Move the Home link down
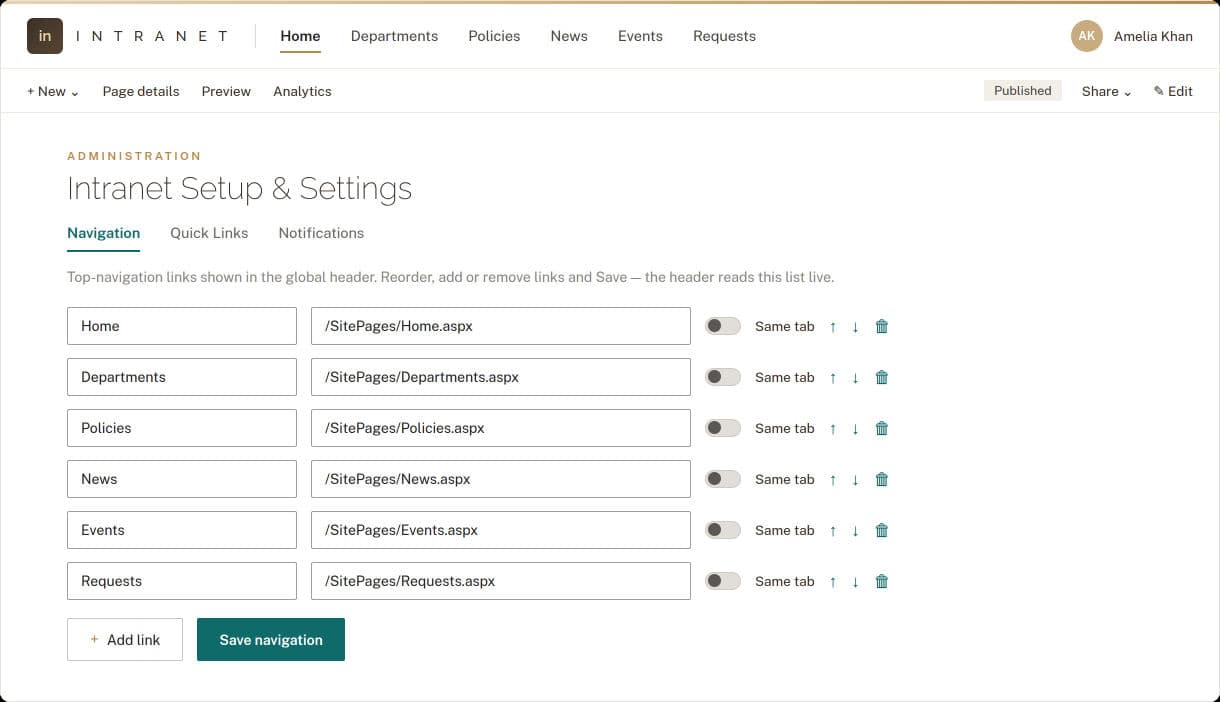 [855, 326]
